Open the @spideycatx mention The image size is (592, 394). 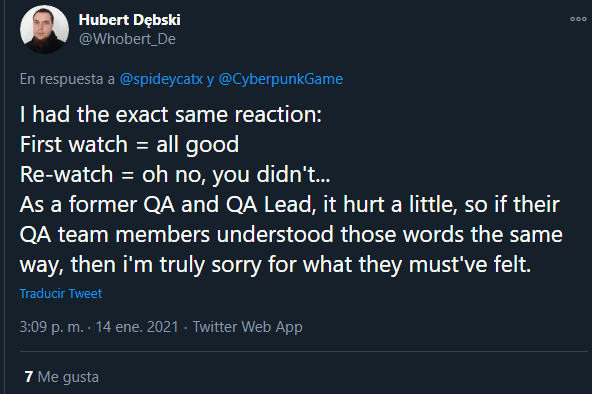click(x=161, y=79)
